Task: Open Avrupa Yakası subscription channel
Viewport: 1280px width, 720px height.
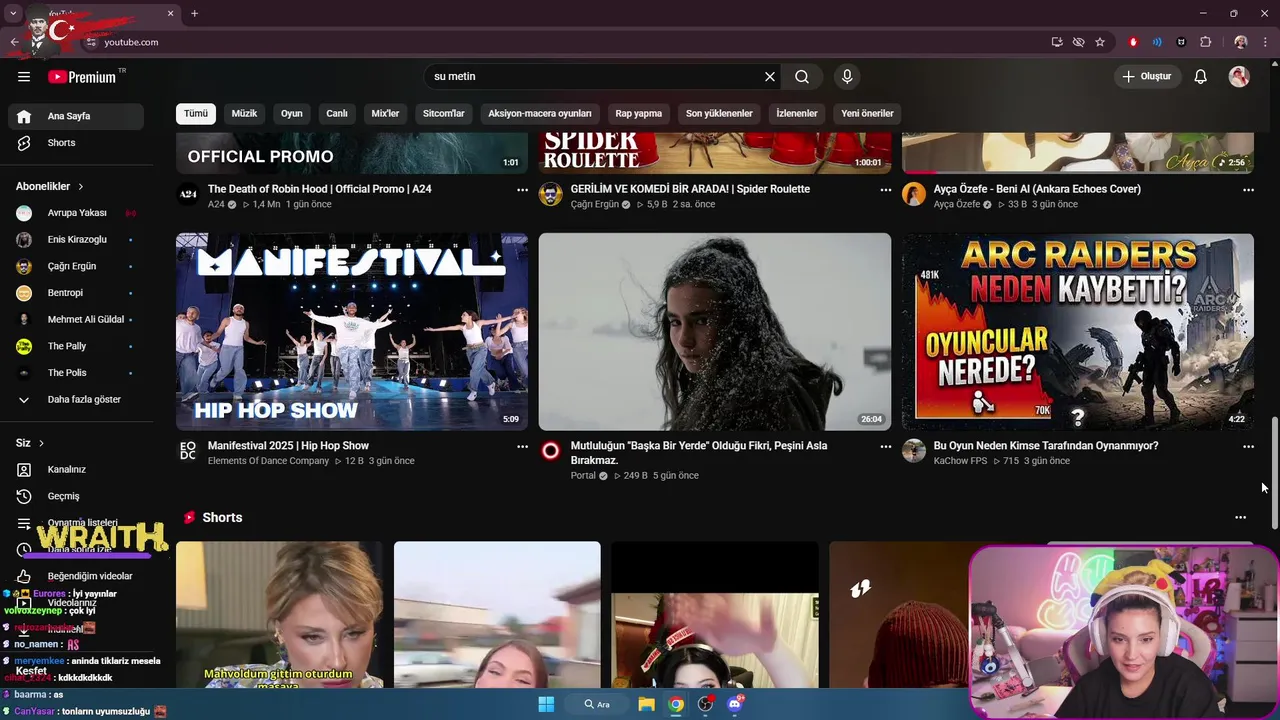Action: tap(76, 213)
